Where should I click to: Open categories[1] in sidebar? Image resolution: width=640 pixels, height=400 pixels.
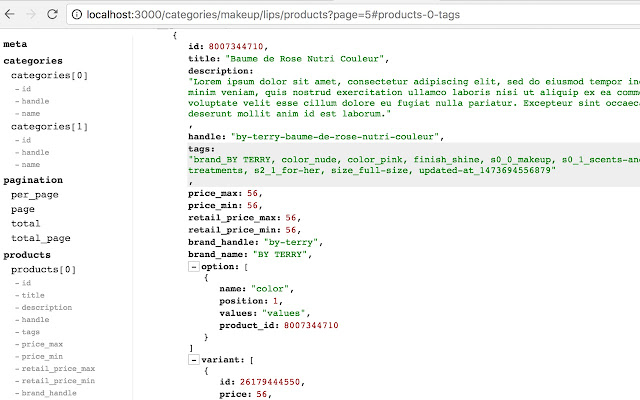pyautogui.click(x=49, y=127)
